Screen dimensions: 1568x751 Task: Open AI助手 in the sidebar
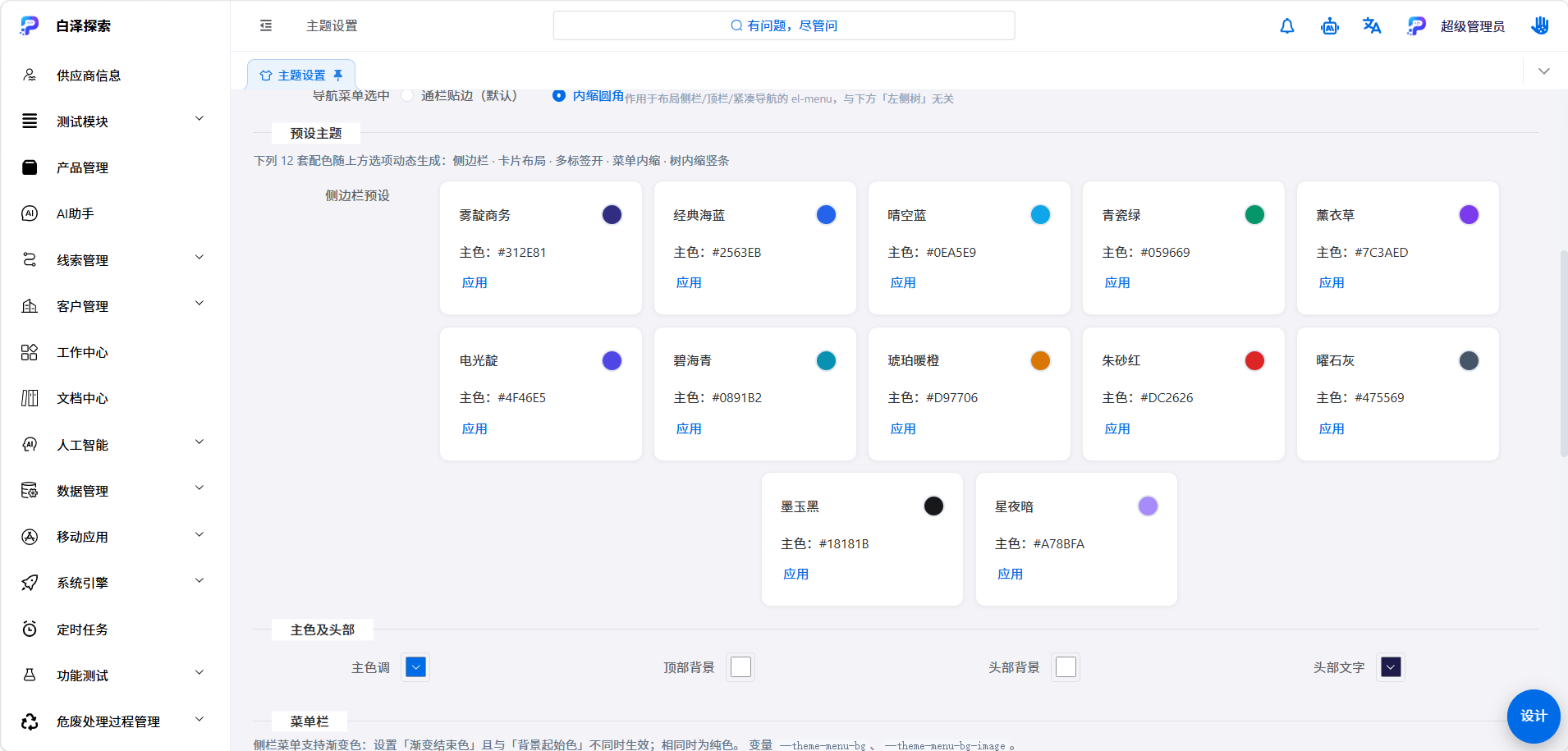point(115,213)
